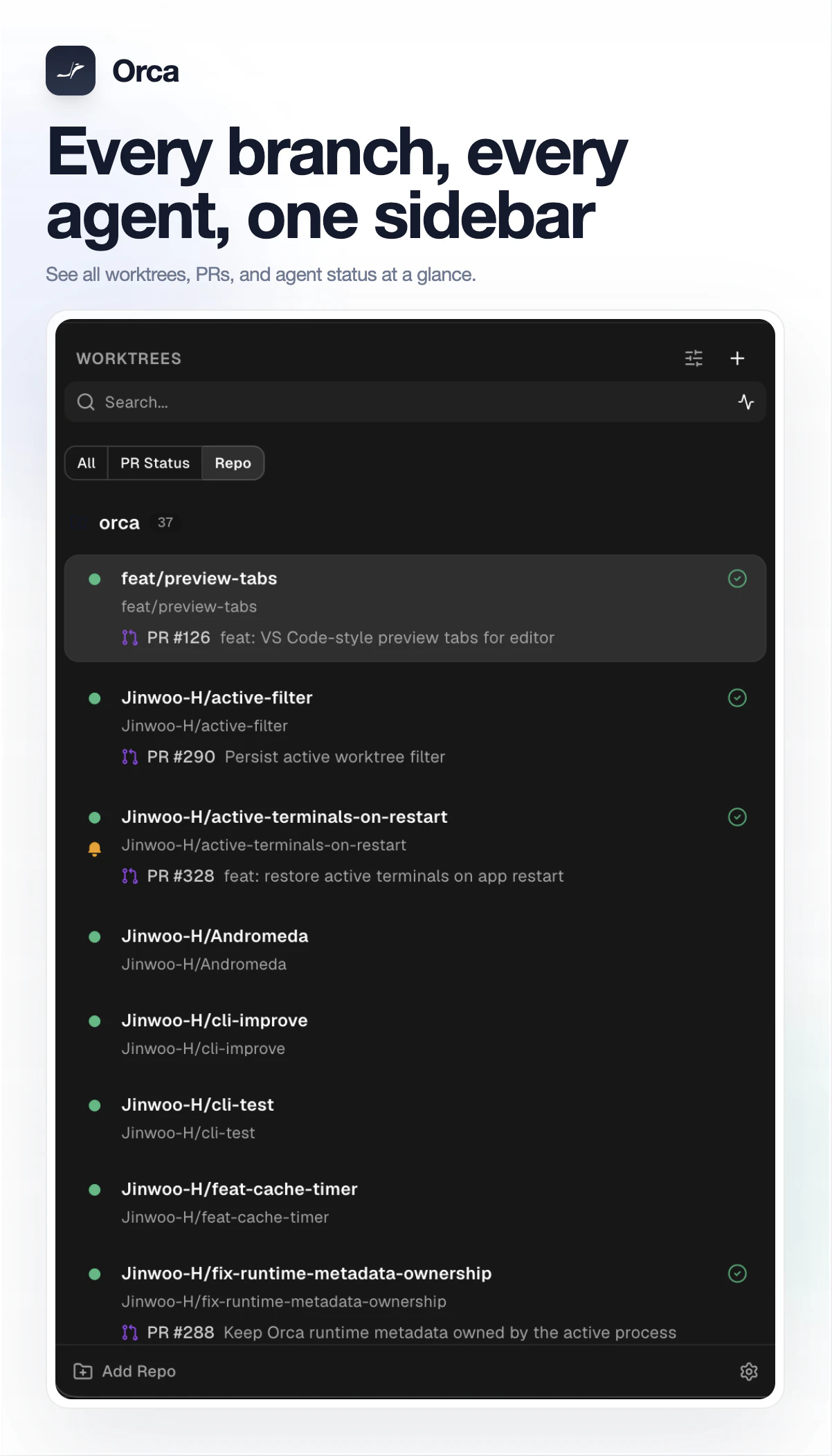Click green status dot for Jinwoo-H/Andromeda

[x=95, y=936]
